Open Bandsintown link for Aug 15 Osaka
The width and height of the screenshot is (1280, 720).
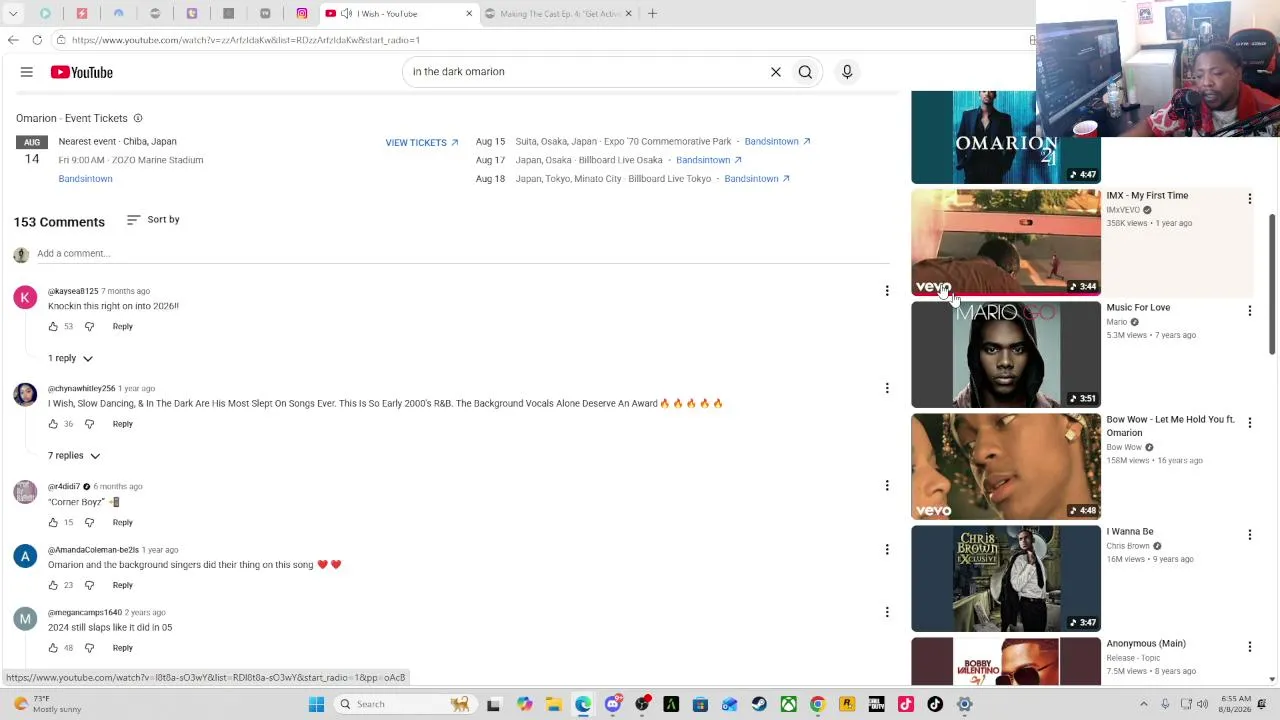pyautogui.click(x=777, y=142)
